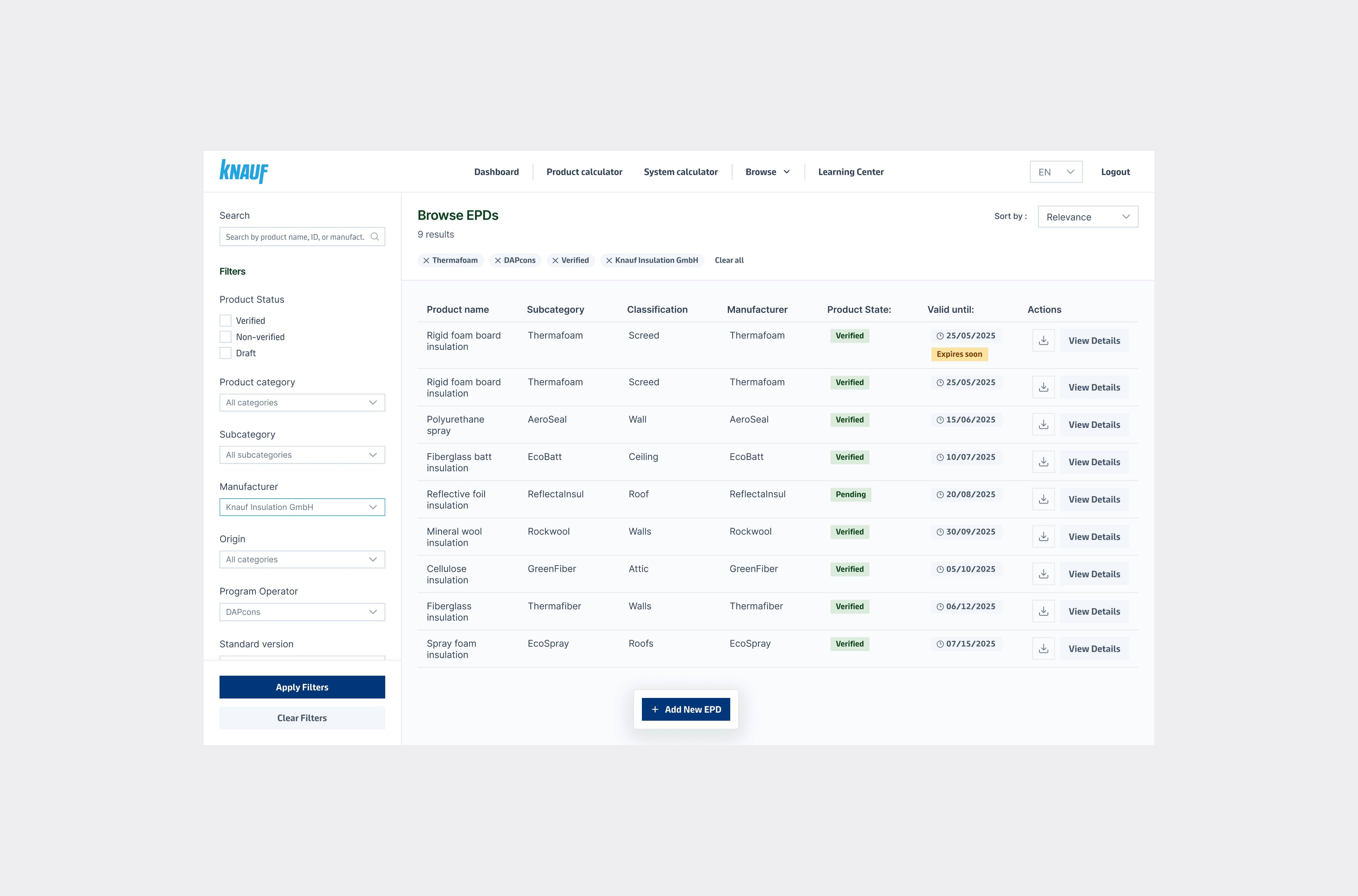Open the Product category dropdown
The height and width of the screenshot is (896, 1358).
click(302, 403)
